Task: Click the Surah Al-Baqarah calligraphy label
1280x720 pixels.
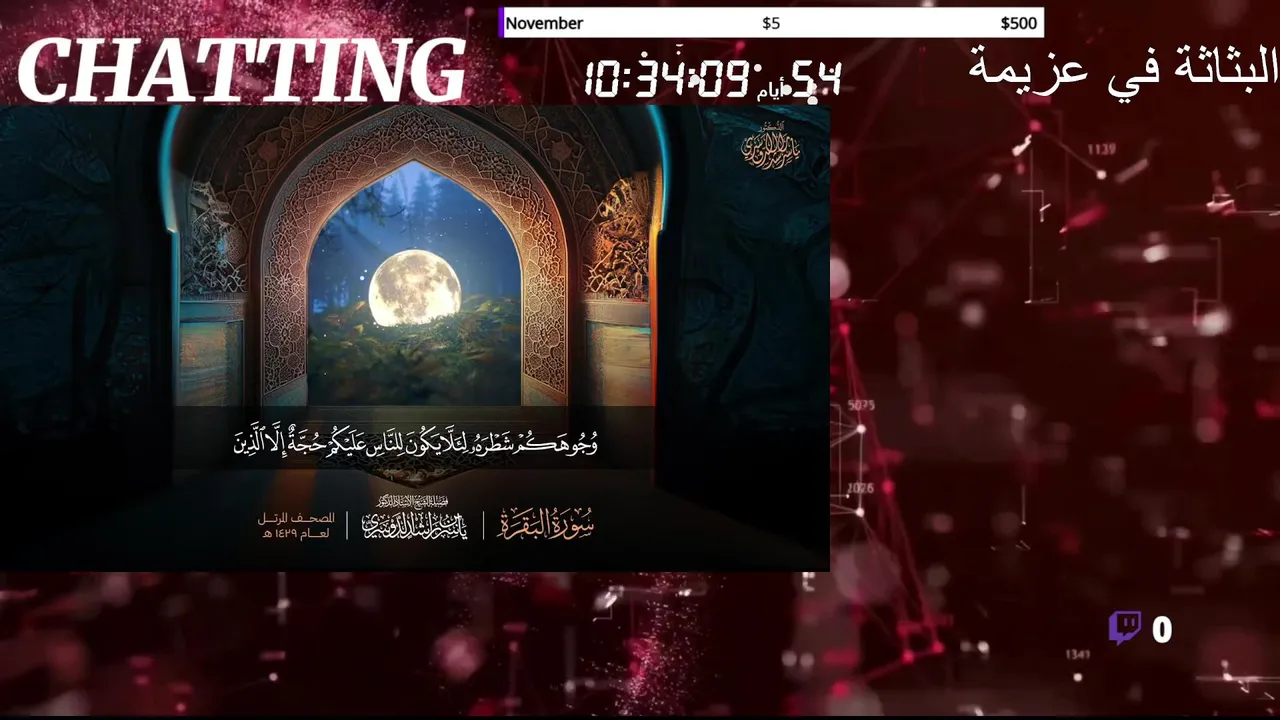Action: pyautogui.click(x=546, y=523)
